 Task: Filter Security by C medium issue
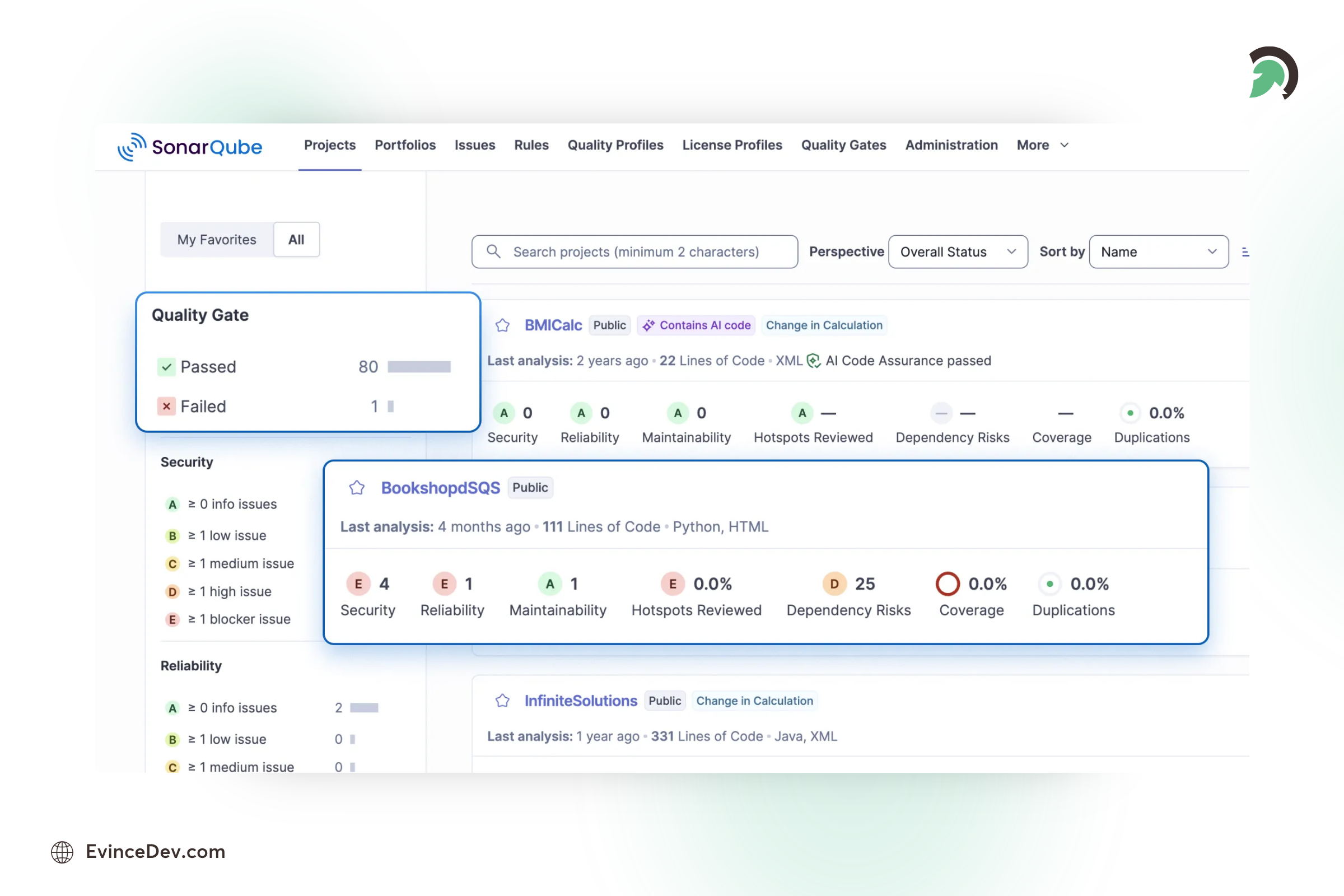pyautogui.click(x=230, y=563)
